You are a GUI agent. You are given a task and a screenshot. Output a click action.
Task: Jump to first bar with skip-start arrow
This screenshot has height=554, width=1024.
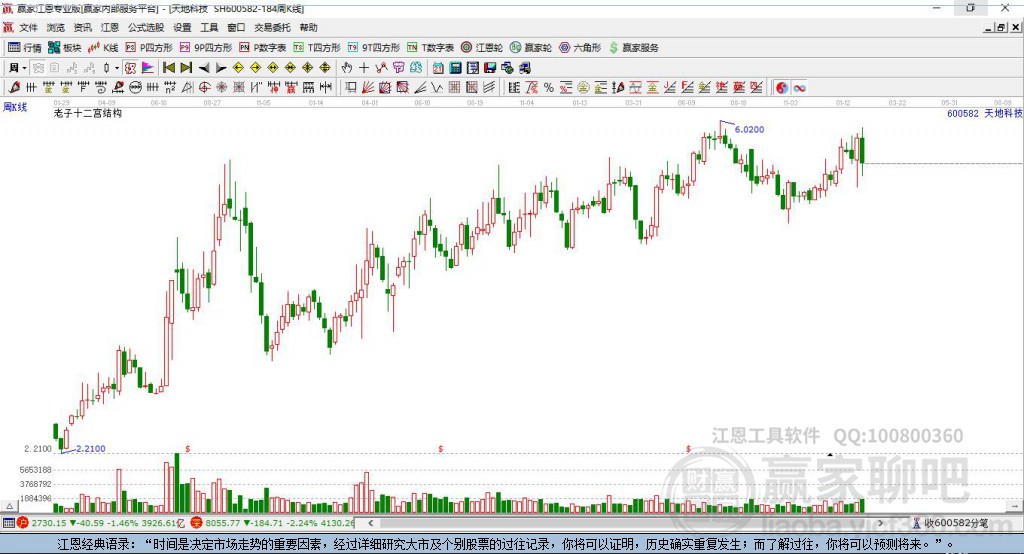(x=168, y=67)
